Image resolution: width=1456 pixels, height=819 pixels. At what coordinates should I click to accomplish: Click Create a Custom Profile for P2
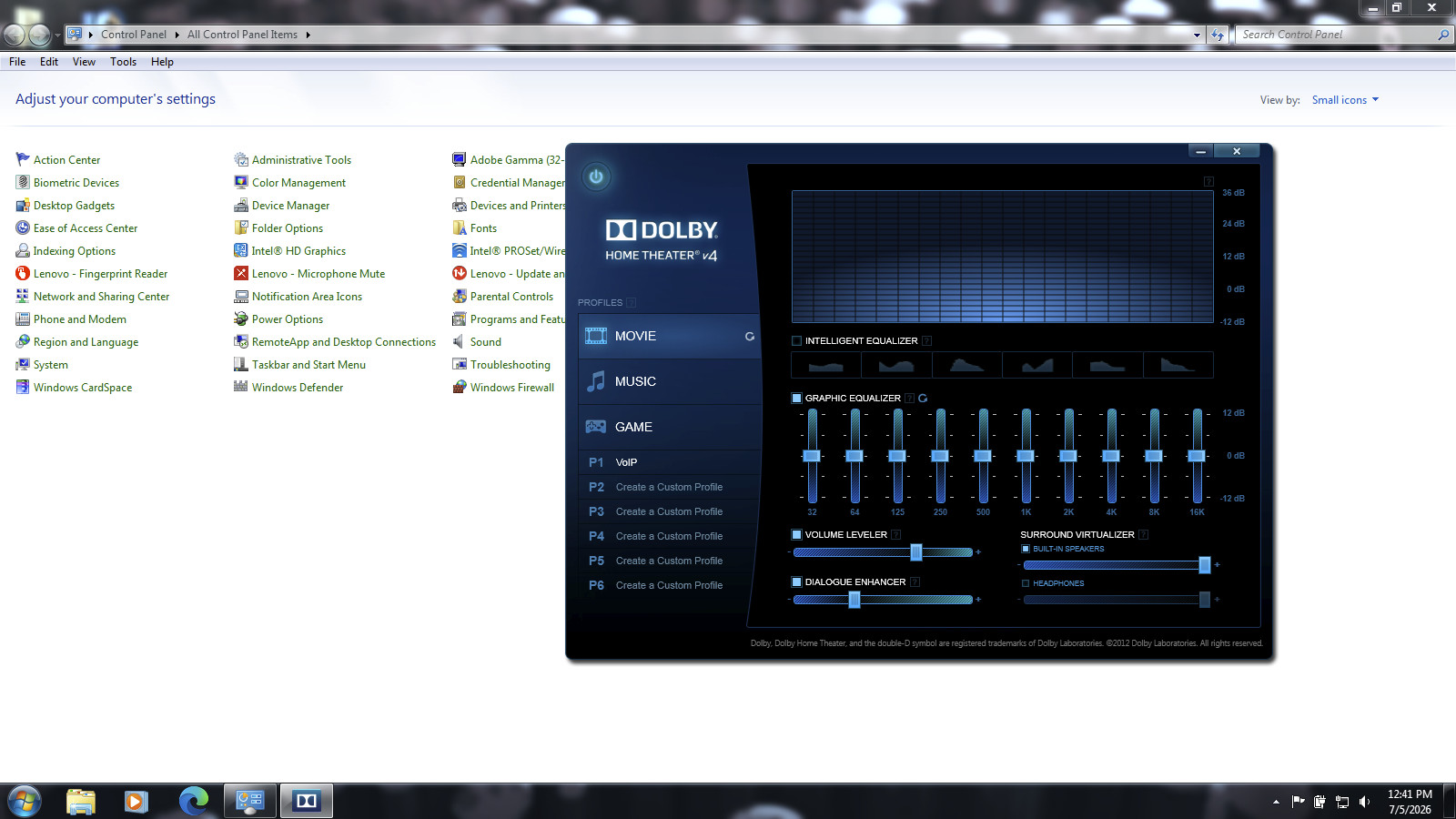(669, 488)
